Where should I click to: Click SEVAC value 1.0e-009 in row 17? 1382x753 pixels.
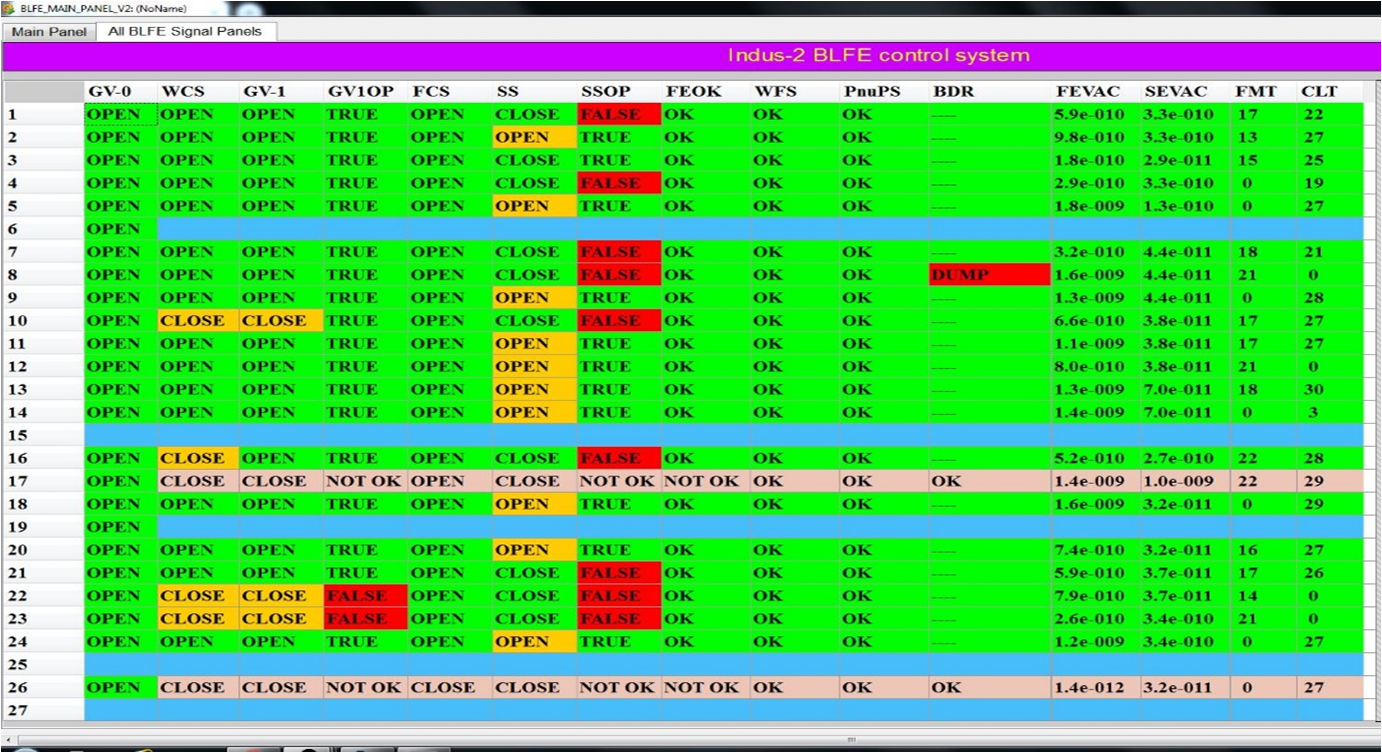(x=1185, y=481)
